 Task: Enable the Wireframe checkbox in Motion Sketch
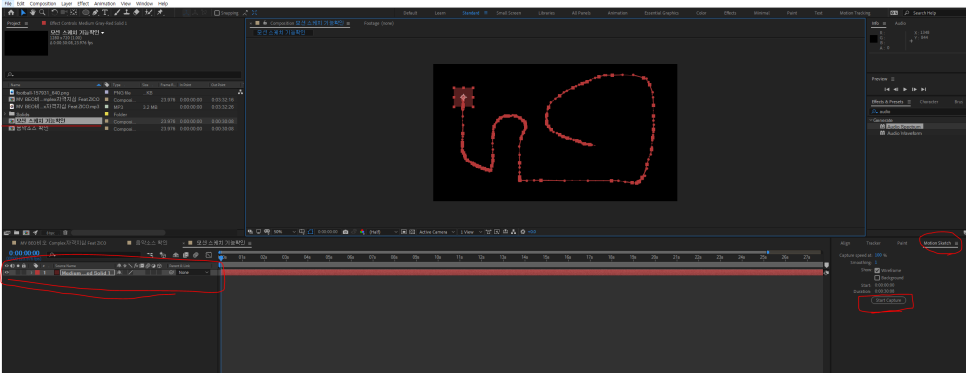877,270
